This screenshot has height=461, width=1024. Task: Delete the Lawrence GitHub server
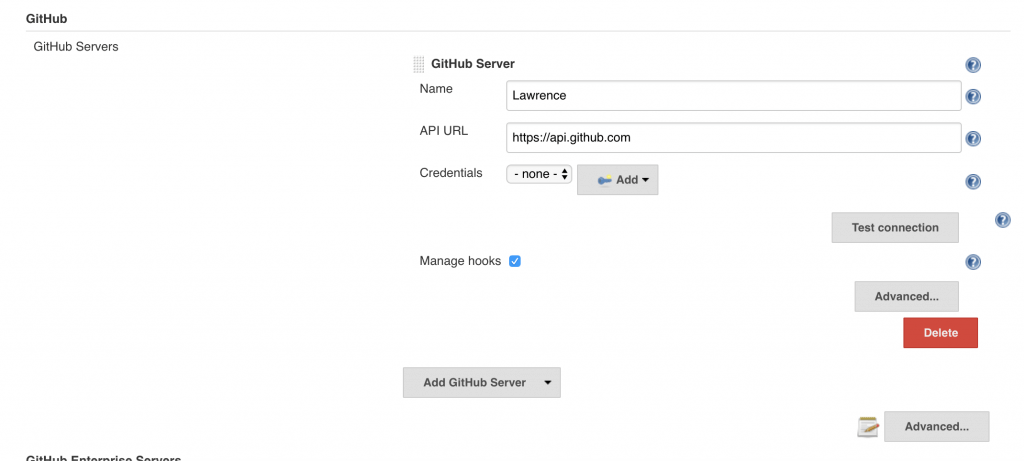click(939, 333)
